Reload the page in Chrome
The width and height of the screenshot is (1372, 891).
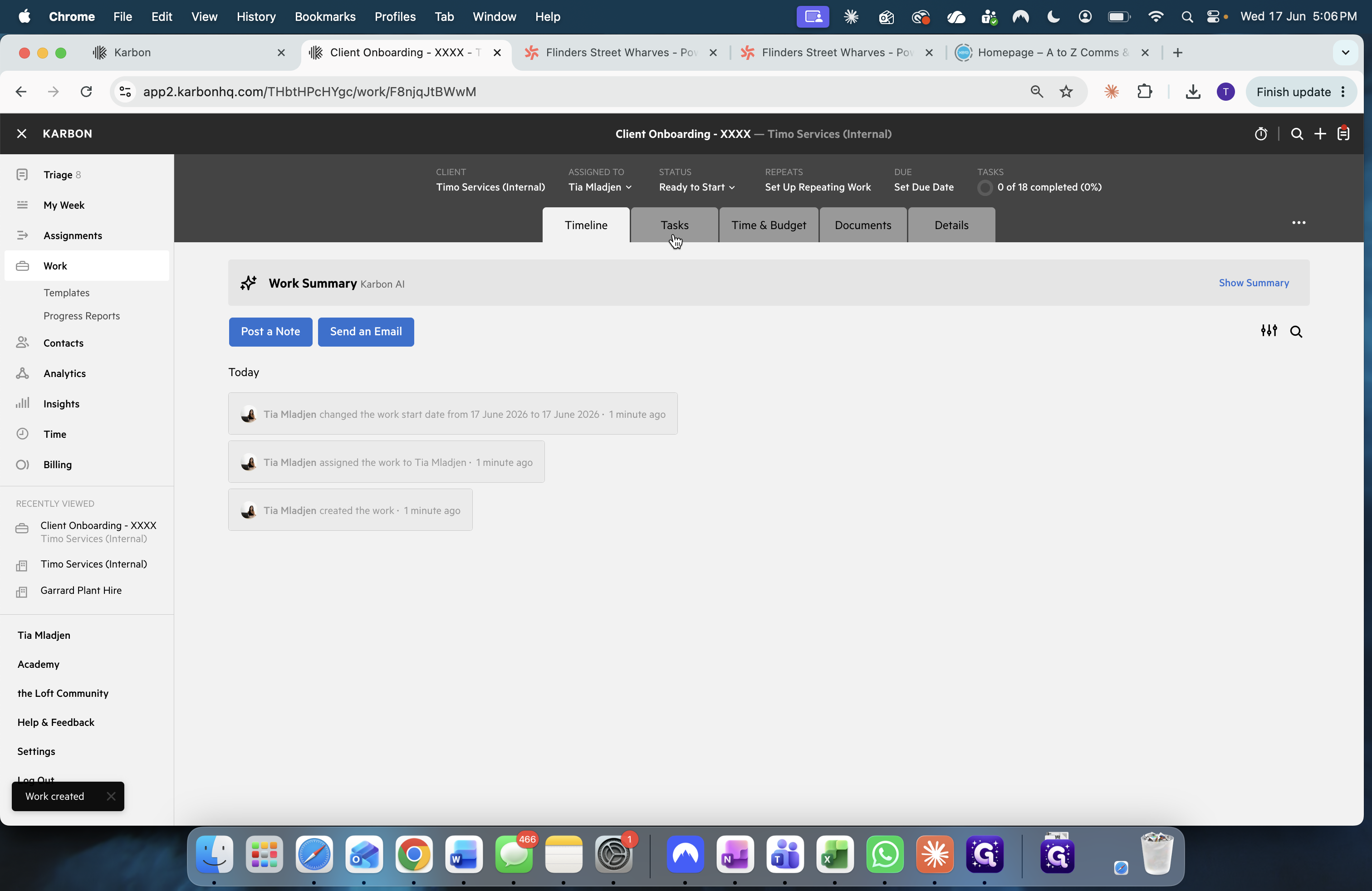point(87,92)
